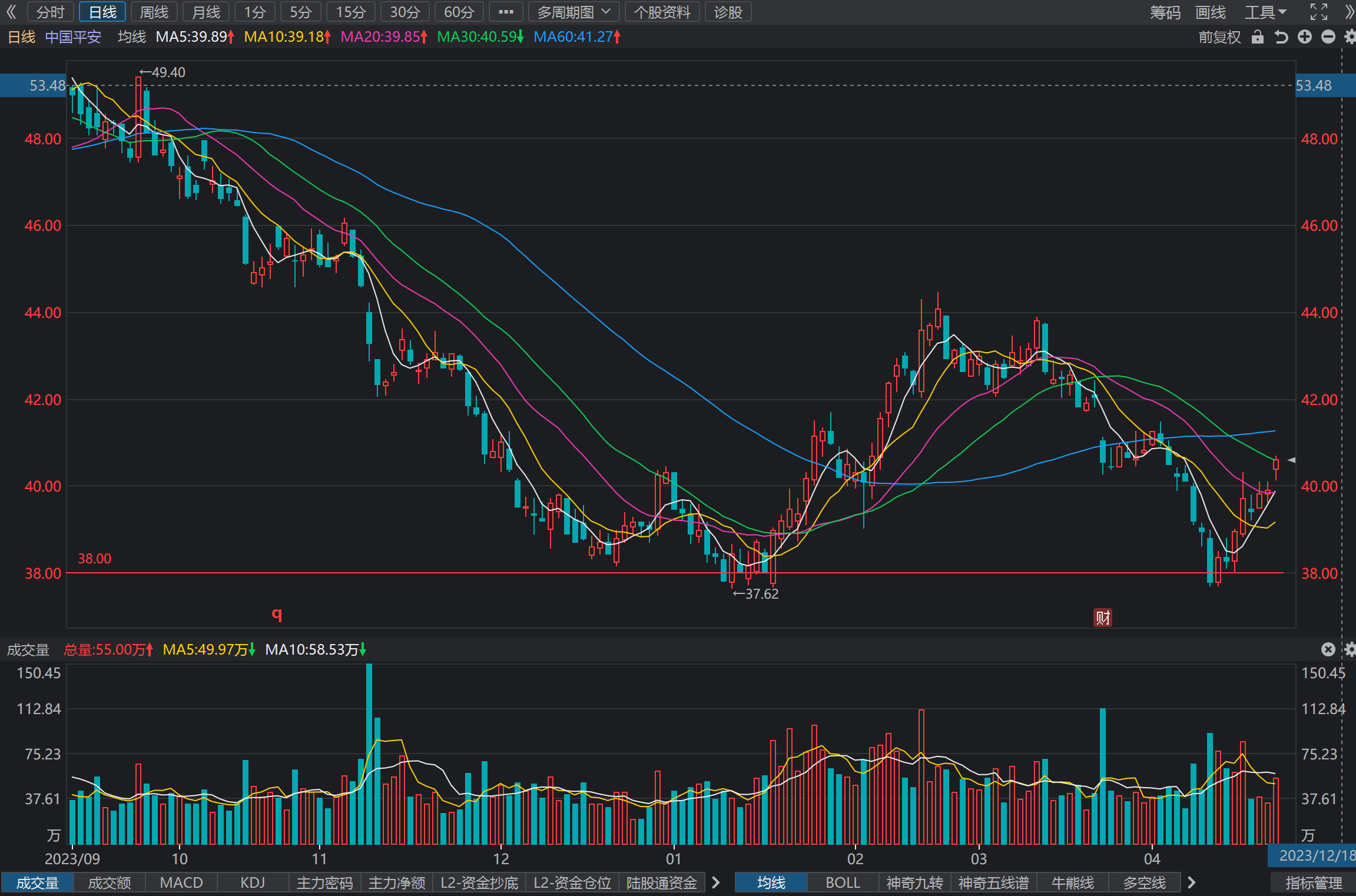The width and height of the screenshot is (1356, 896).
Task: Open 筹码 chip distribution
Action: point(1165,12)
